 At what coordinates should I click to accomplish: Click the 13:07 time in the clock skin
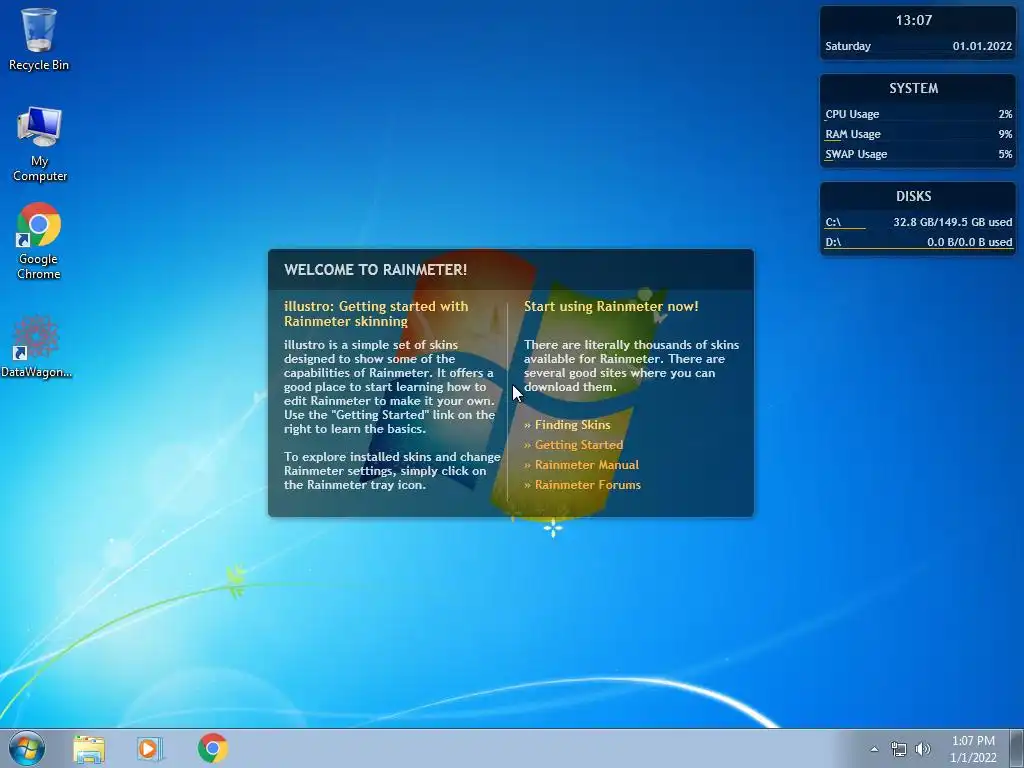point(914,20)
